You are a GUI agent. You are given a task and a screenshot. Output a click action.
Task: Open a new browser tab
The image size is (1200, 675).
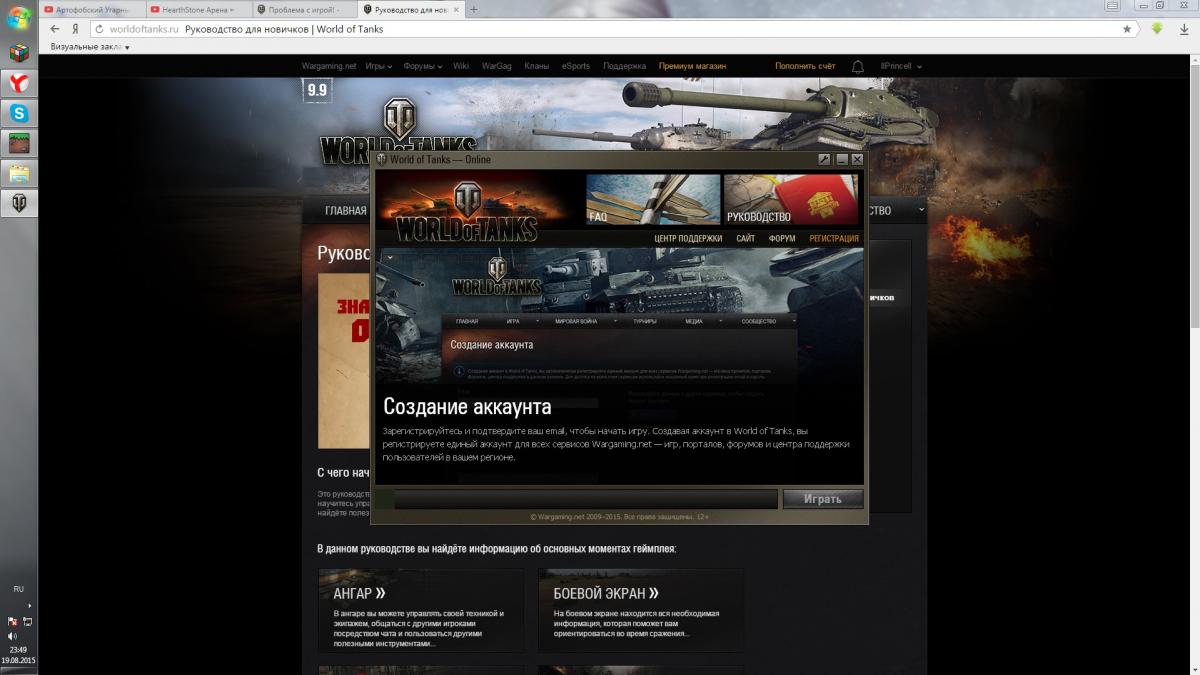[x=474, y=9]
